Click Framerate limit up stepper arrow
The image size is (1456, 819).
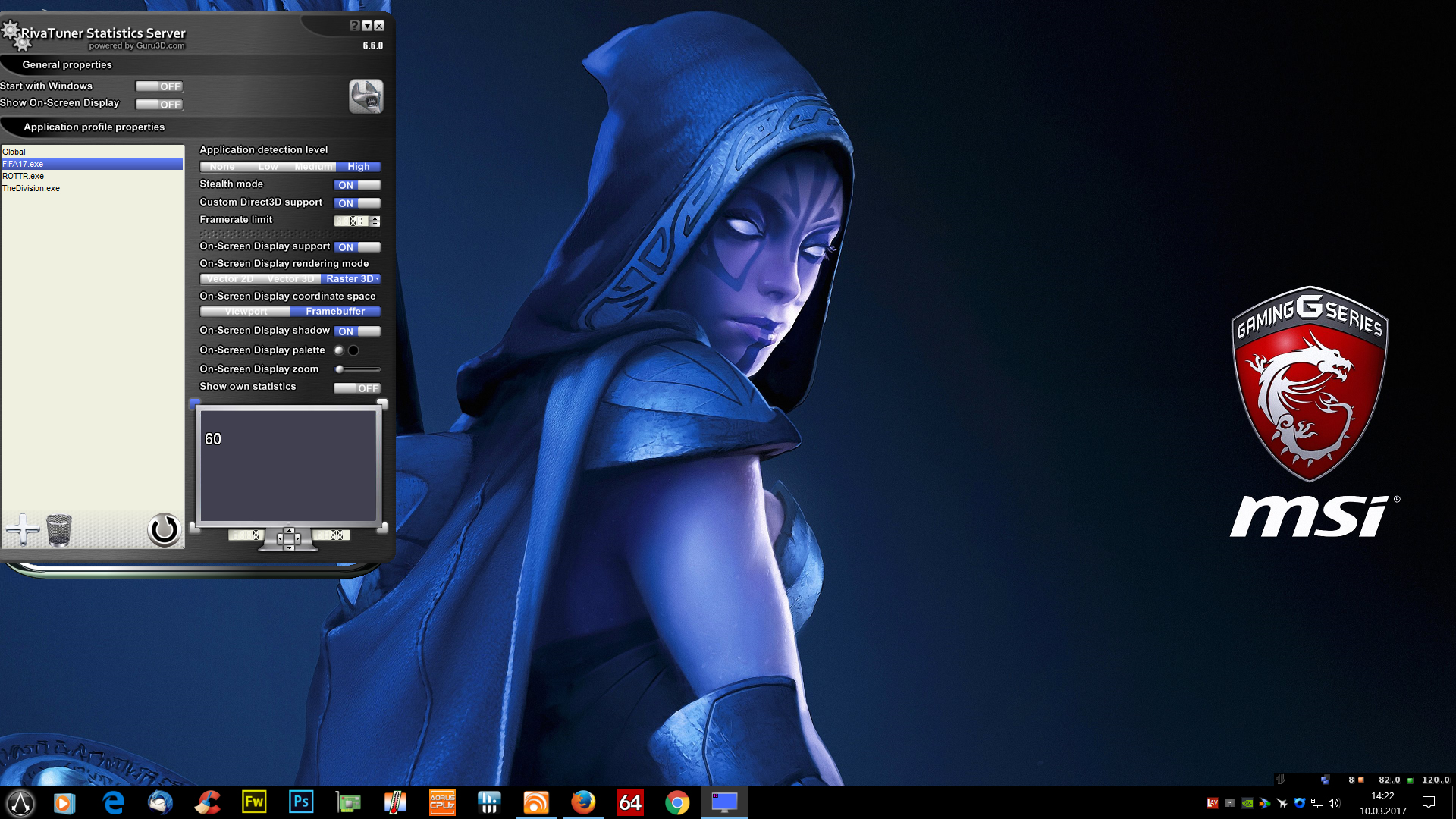tap(375, 218)
